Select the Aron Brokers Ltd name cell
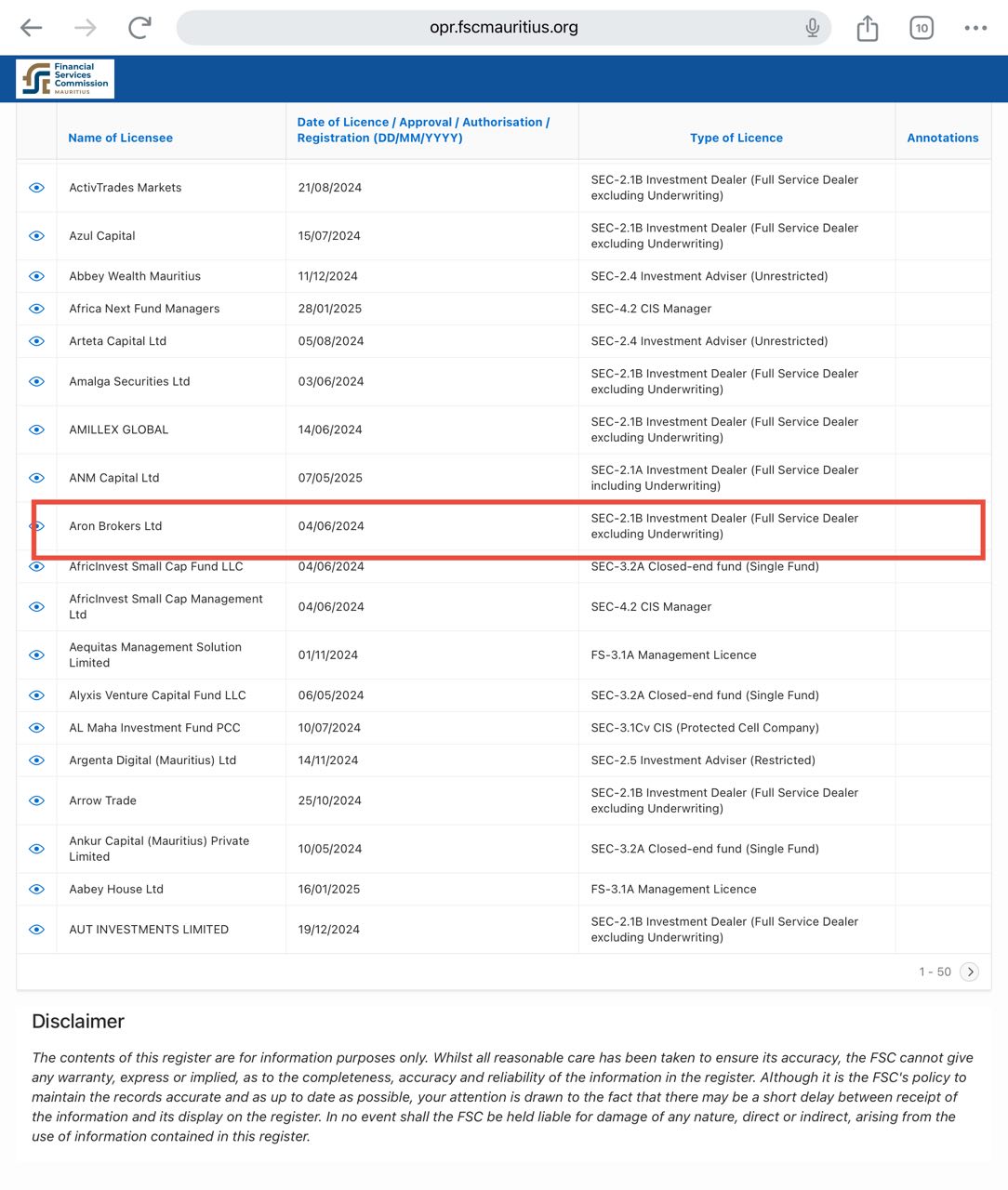This screenshot has height=1190, width=1008. (115, 526)
